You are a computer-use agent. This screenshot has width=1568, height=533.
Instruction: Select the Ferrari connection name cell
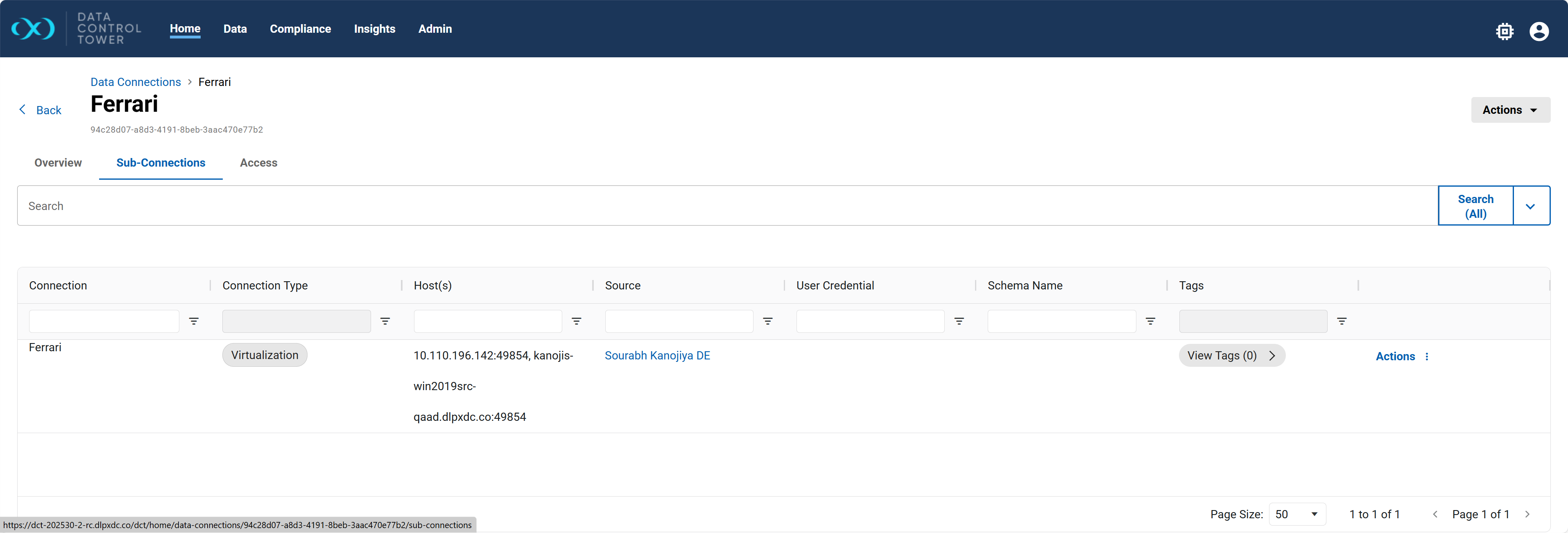tap(45, 348)
